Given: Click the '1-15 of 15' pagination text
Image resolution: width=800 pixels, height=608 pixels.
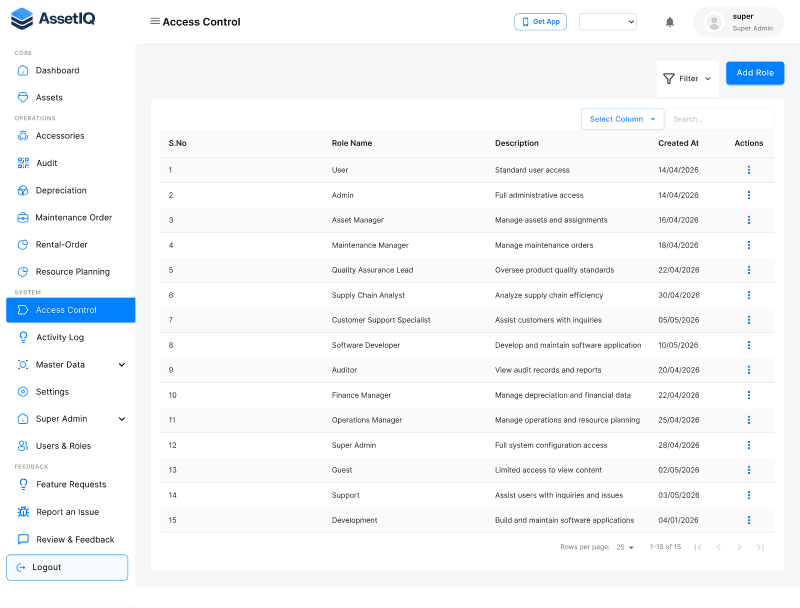Looking at the screenshot, I should 665,547.
